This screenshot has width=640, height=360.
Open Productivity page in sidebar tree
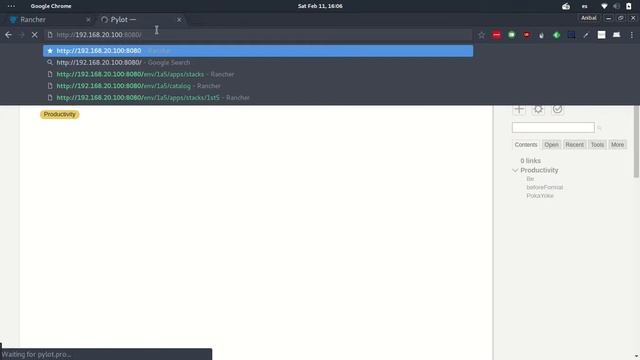click(539, 170)
